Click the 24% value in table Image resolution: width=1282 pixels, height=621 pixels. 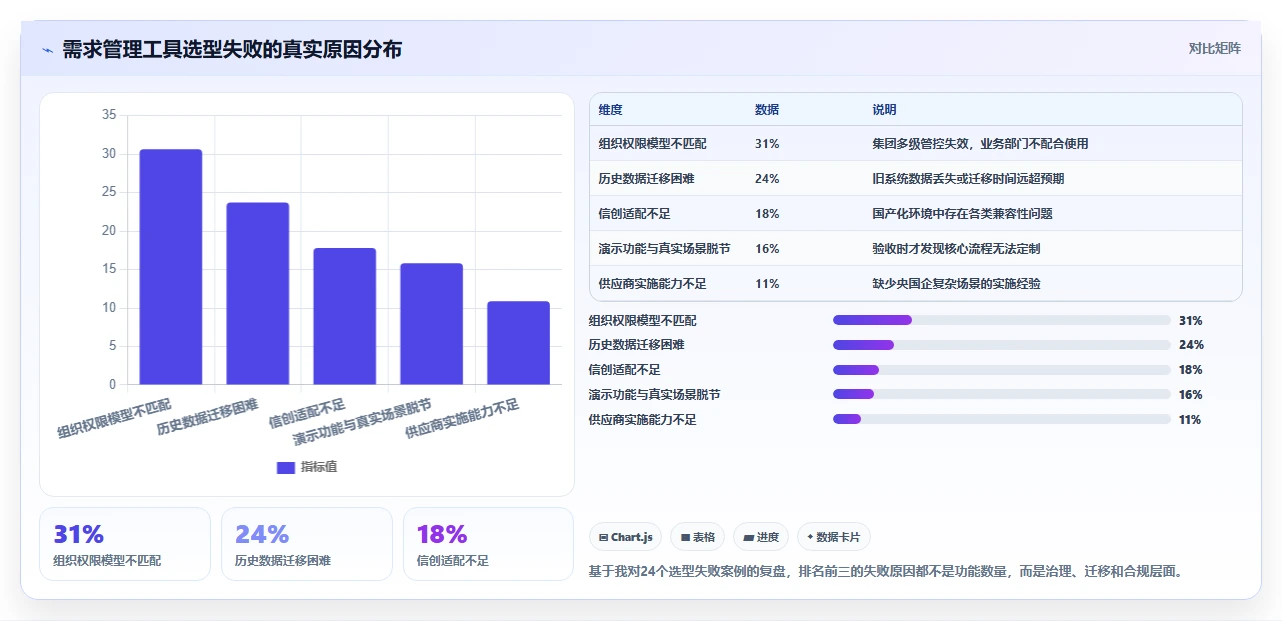coord(767,179)
